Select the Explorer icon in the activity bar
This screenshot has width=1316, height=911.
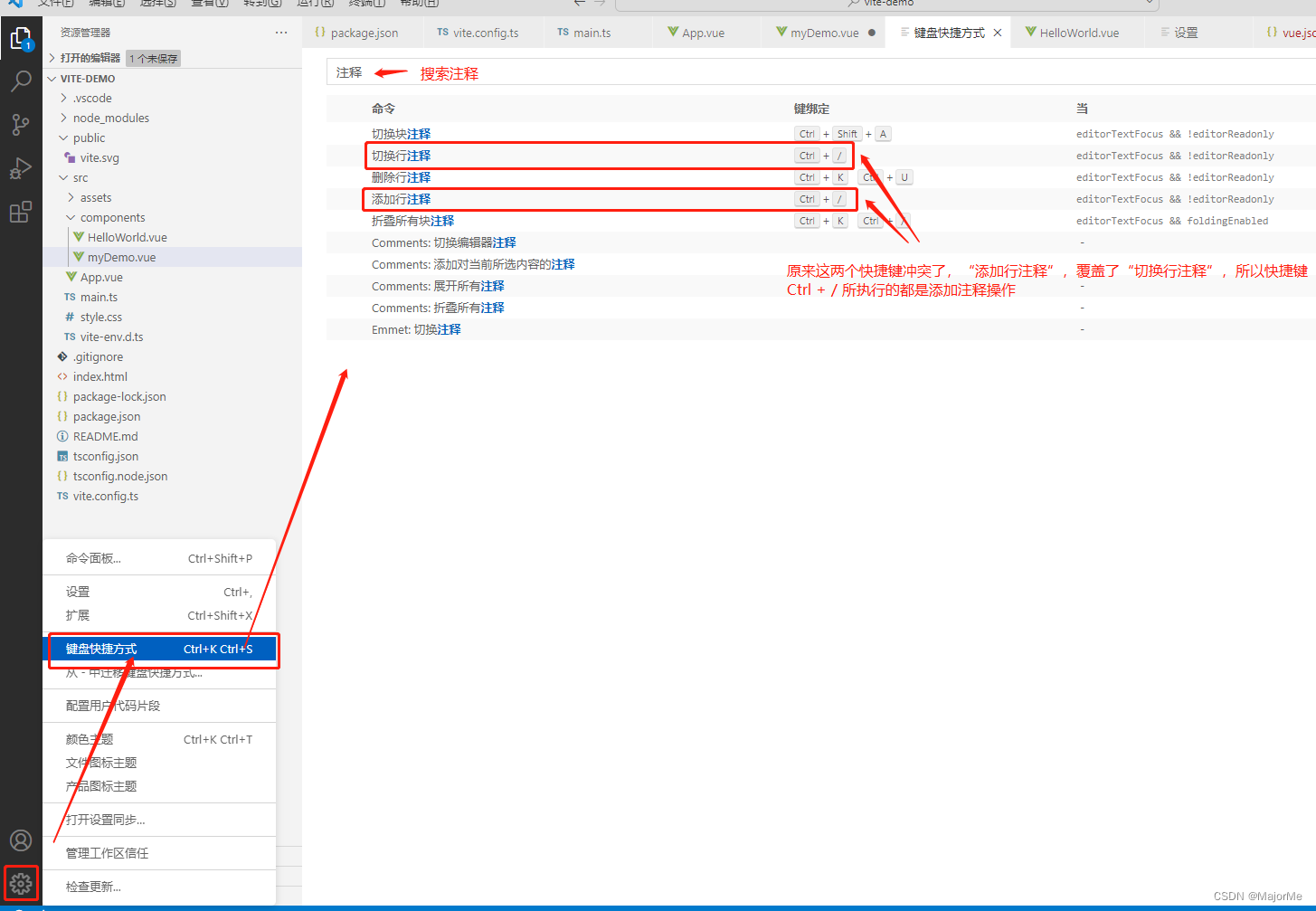(21, 38)
